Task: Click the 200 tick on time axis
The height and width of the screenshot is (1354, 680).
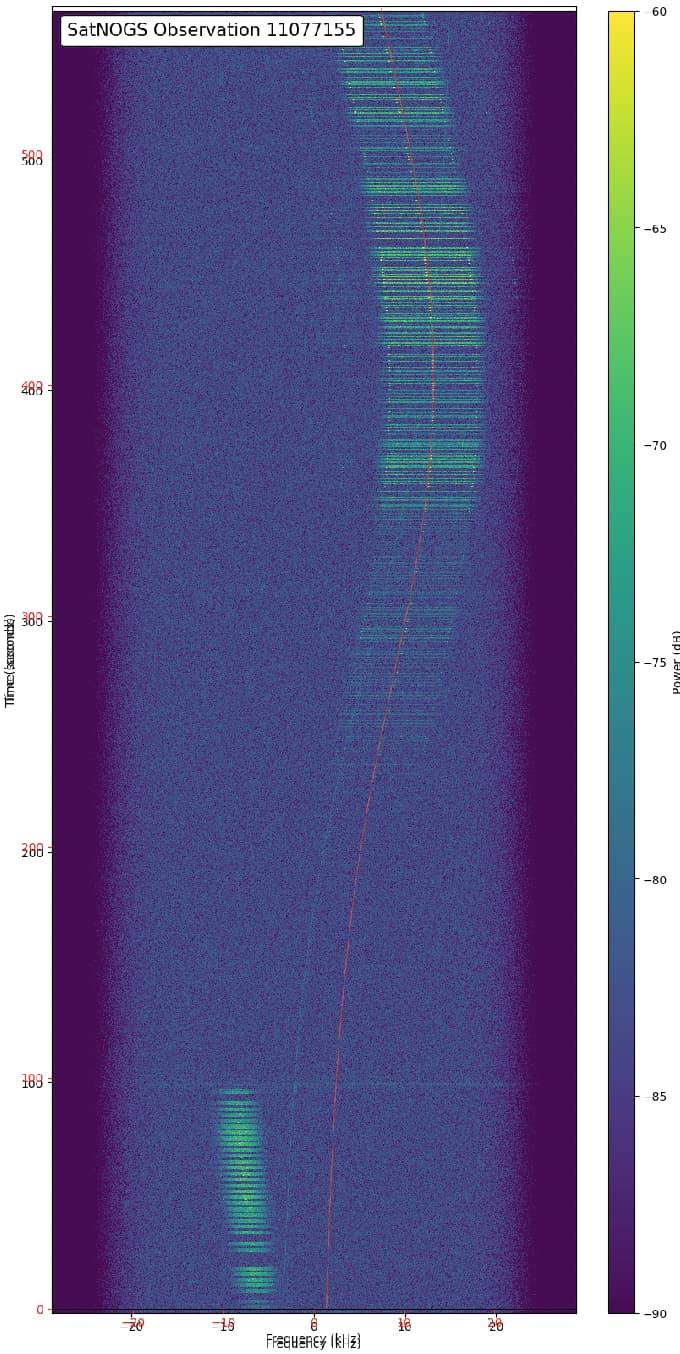Action: pos(32,851)
